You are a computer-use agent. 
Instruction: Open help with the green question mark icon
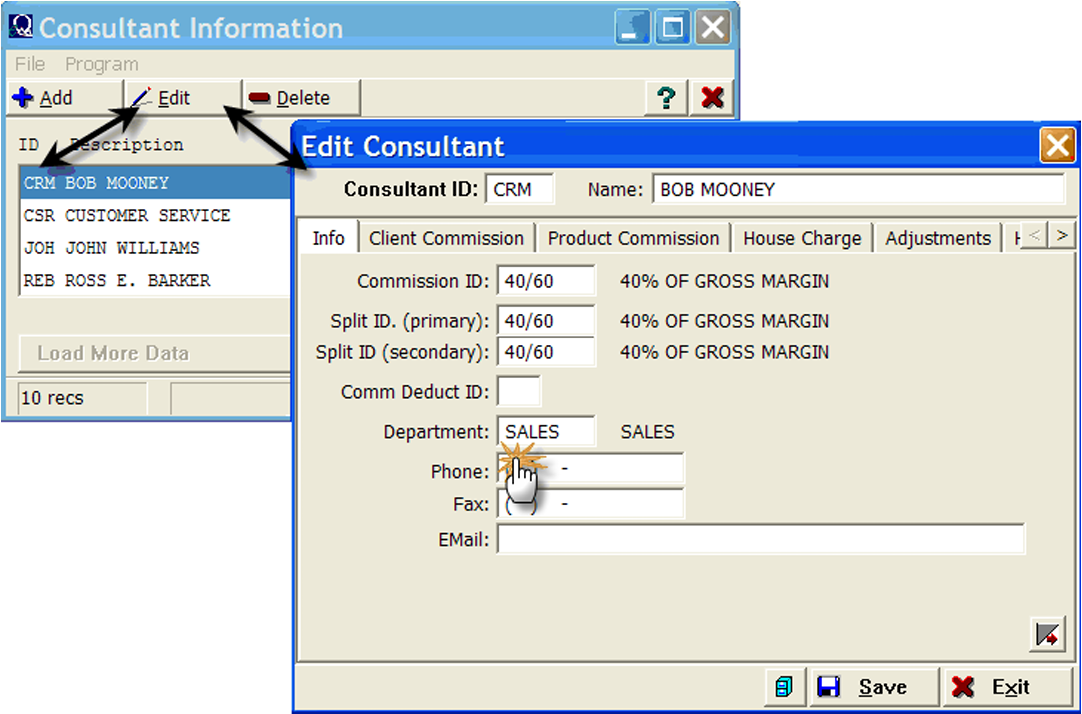tap(666, 98)
